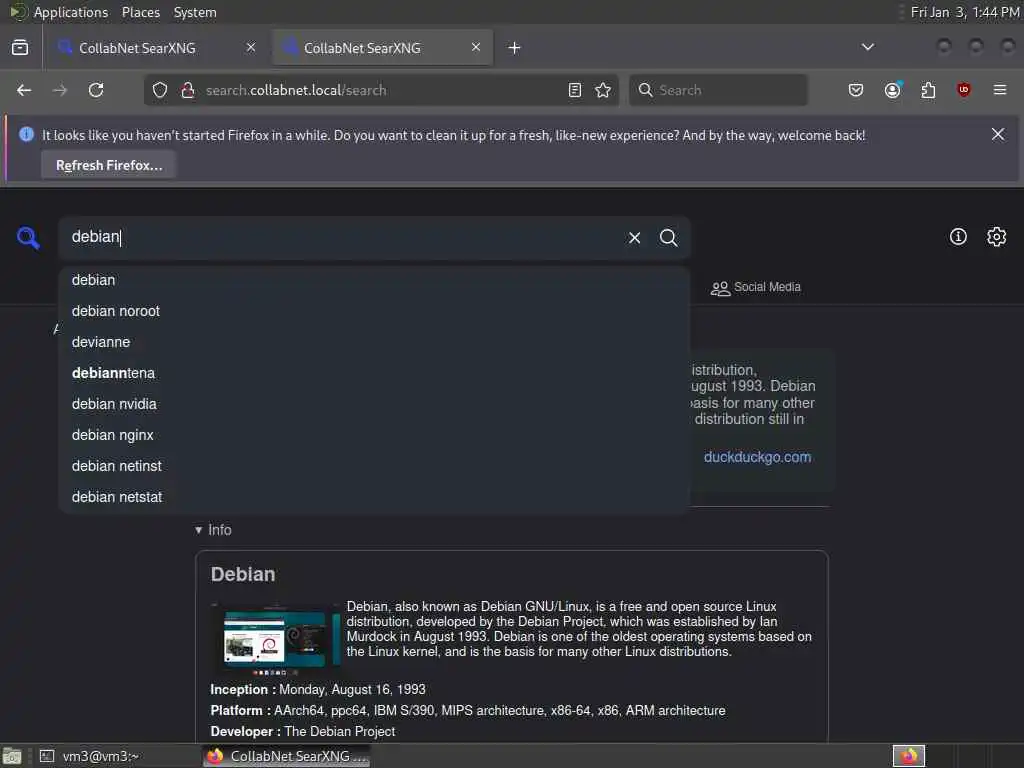This screenshot has width=1024, height=768.
Task: Click show desktop icon in bottom panel
Action: click(x=12, y=756)
